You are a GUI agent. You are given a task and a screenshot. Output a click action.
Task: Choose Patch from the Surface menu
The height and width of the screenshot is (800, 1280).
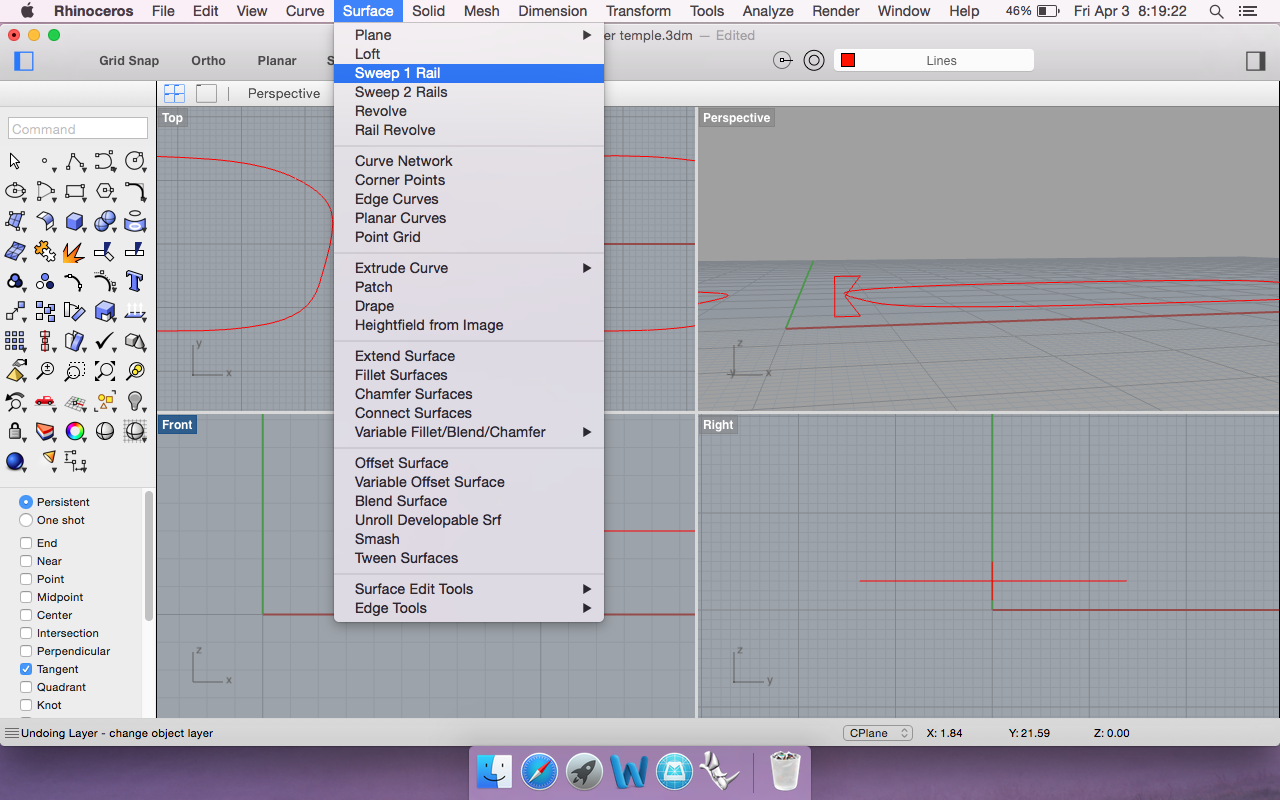(469, 287)
